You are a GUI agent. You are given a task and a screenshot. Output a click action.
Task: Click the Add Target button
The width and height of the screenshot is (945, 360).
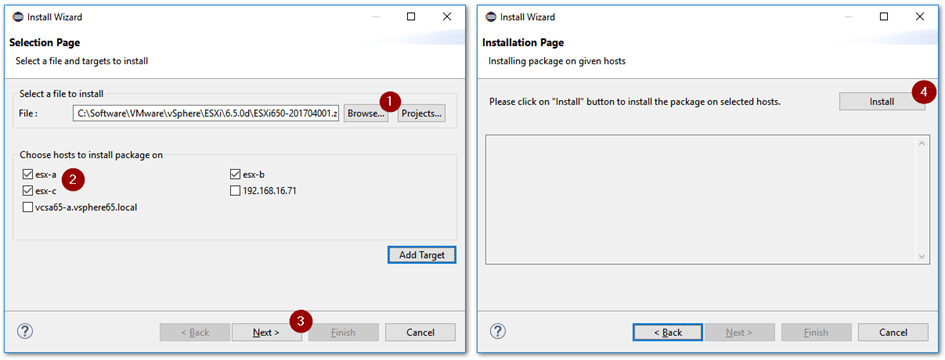click(x=422, y=255)
